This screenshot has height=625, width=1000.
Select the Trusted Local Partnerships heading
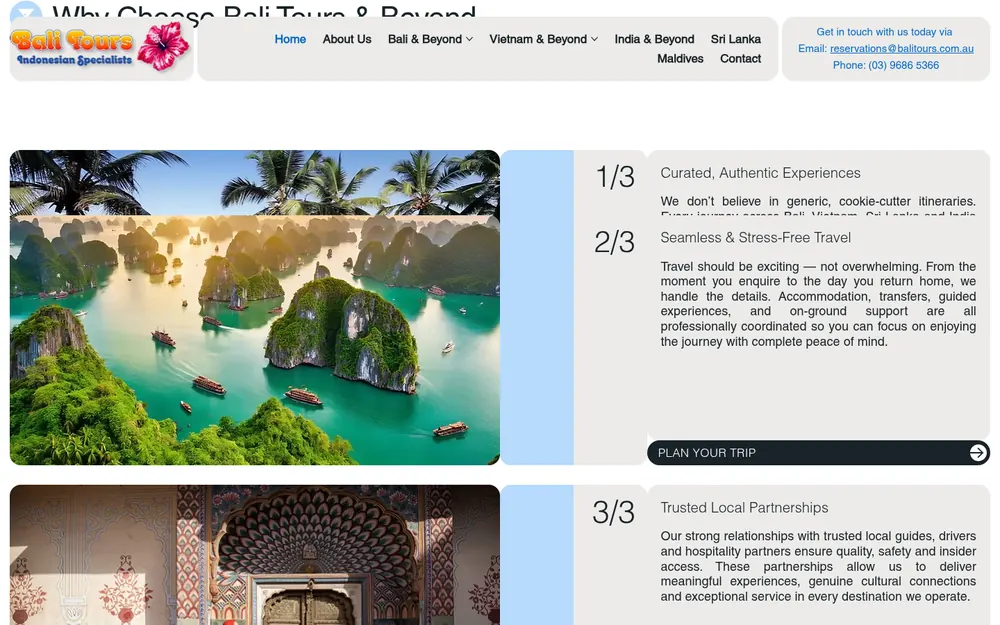744,508
